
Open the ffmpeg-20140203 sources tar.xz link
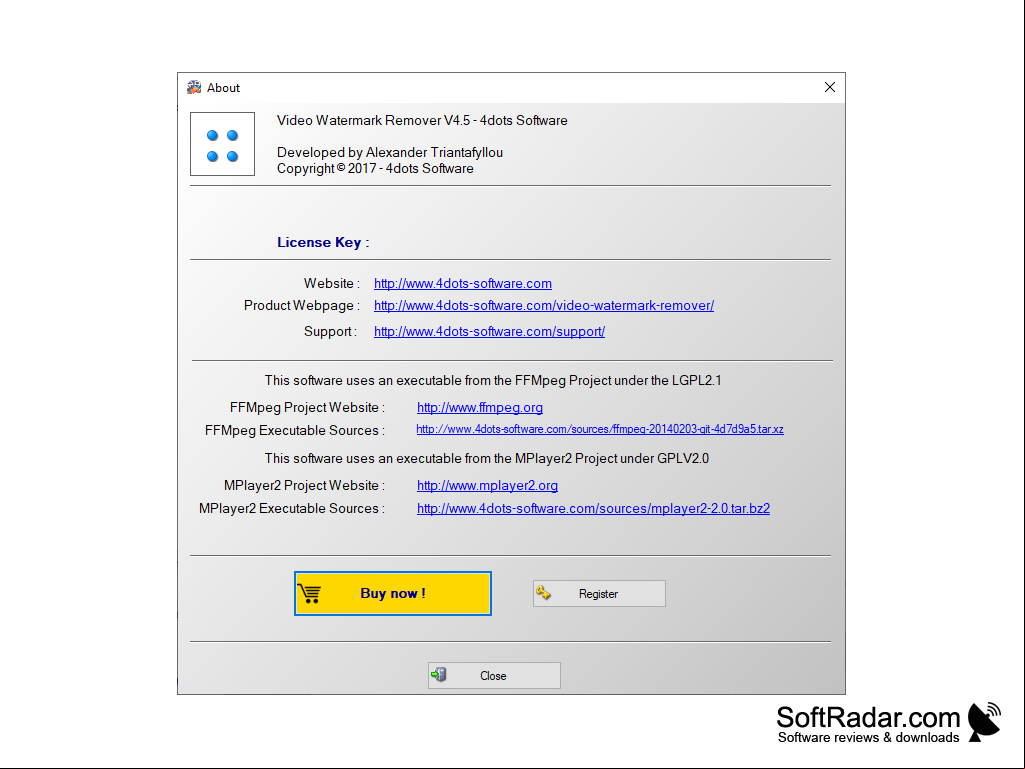[x=600, y=429]
